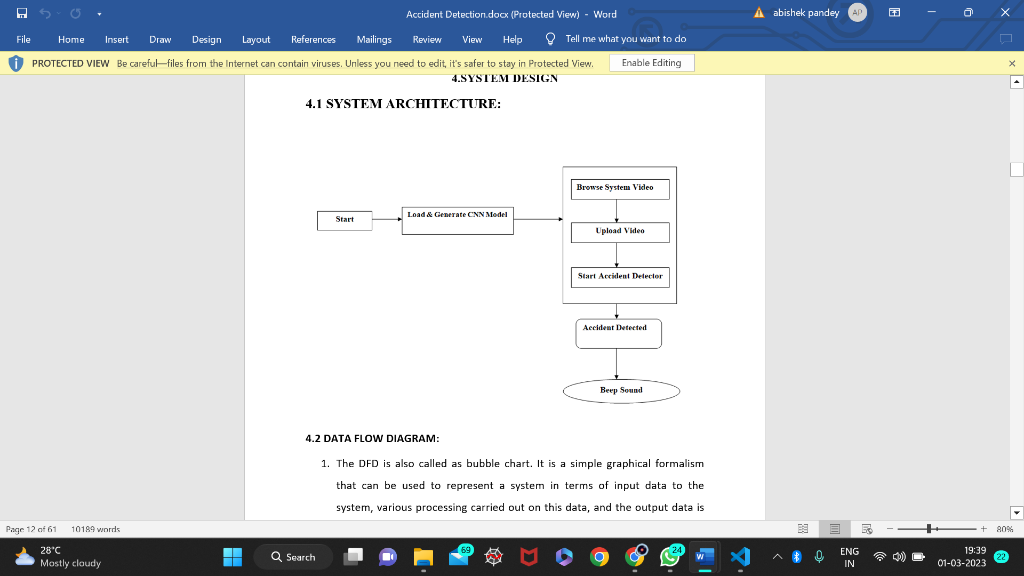This screenshot has width=1024, height=576.
Task: Open Customize Quick Access Toolbar dropdown
Action: [x=99, y=14]
